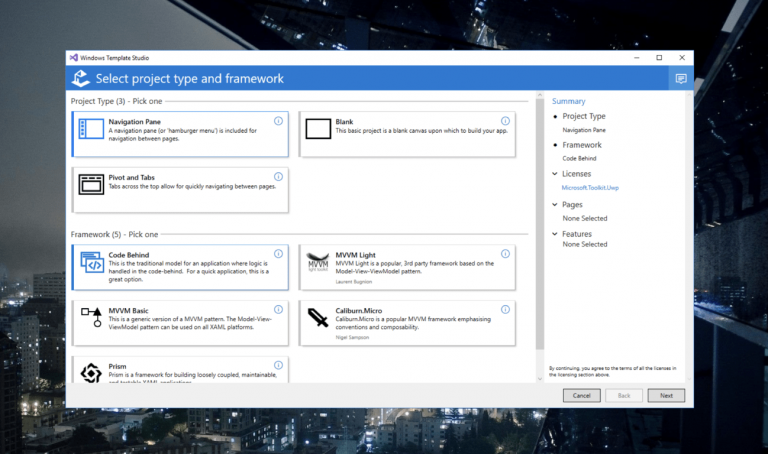Click the scroll up arrow of main list
The width and height of the screenshot is (768, 454).
(x=540, y=95)
